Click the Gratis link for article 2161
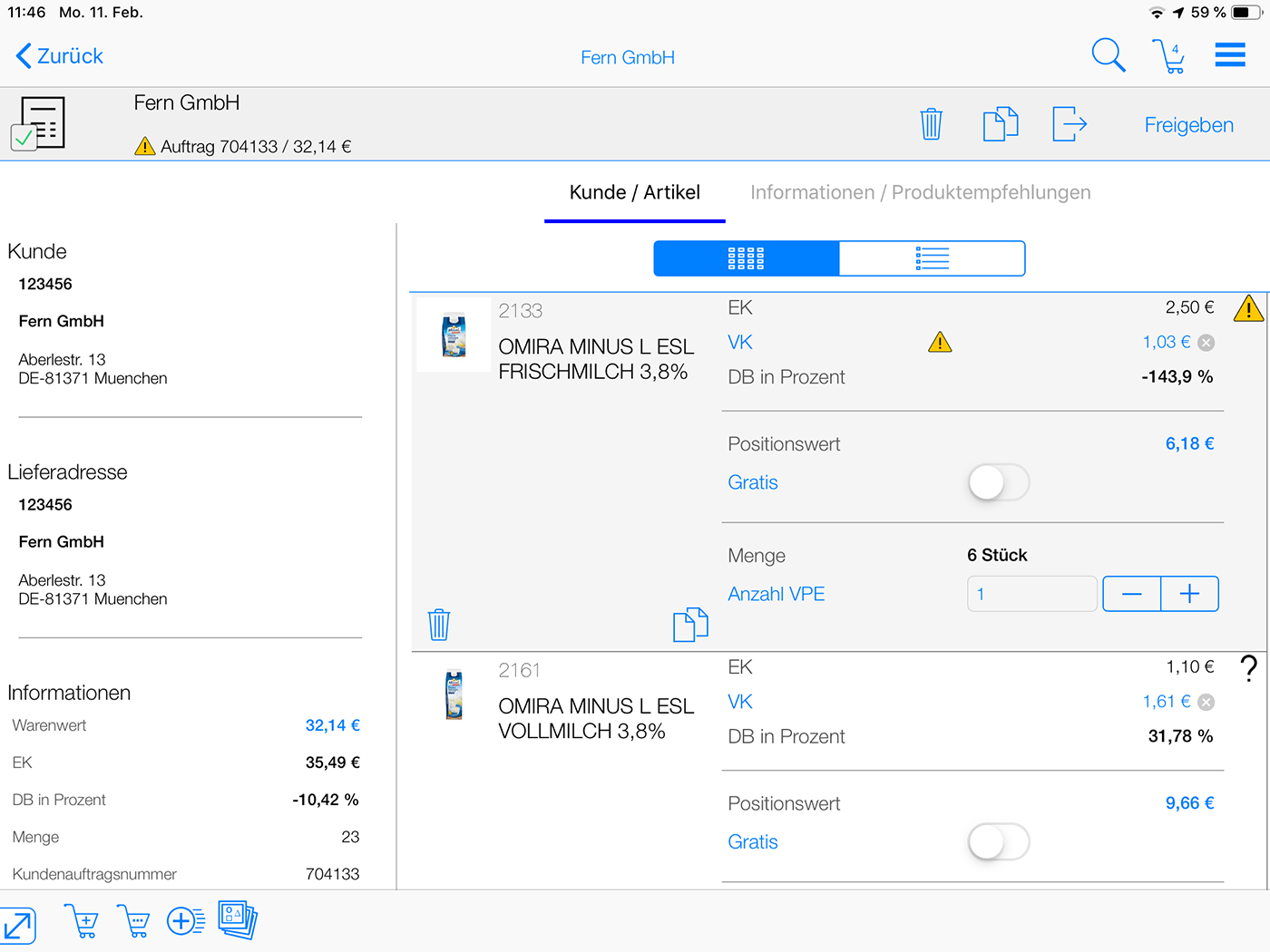This screenshot has height=952, width=1270. [753, 842]
